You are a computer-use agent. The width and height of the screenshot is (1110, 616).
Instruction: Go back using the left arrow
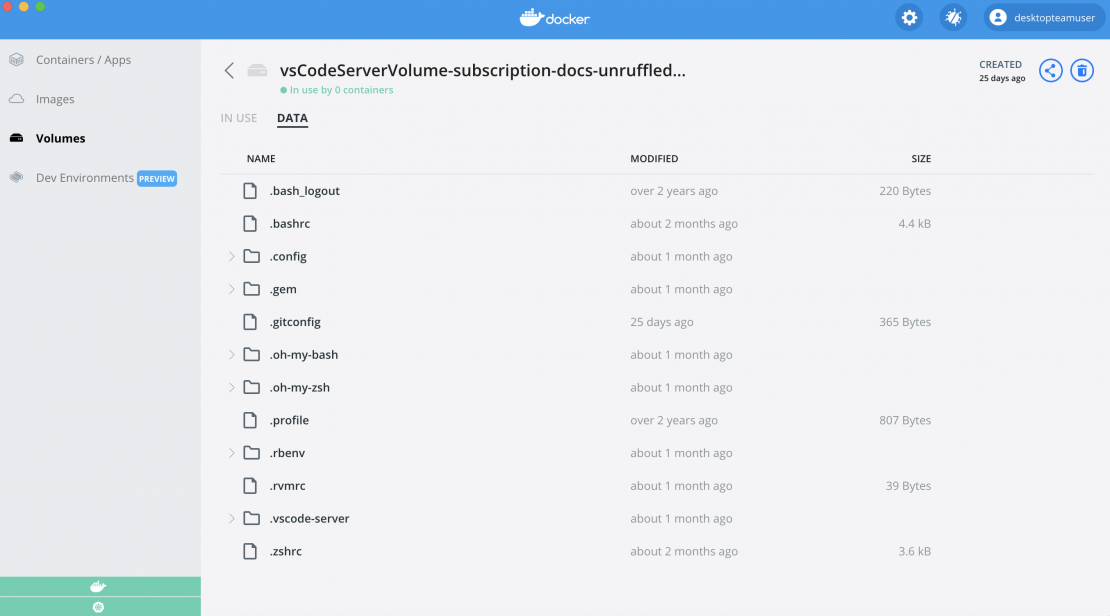[229, 70]
